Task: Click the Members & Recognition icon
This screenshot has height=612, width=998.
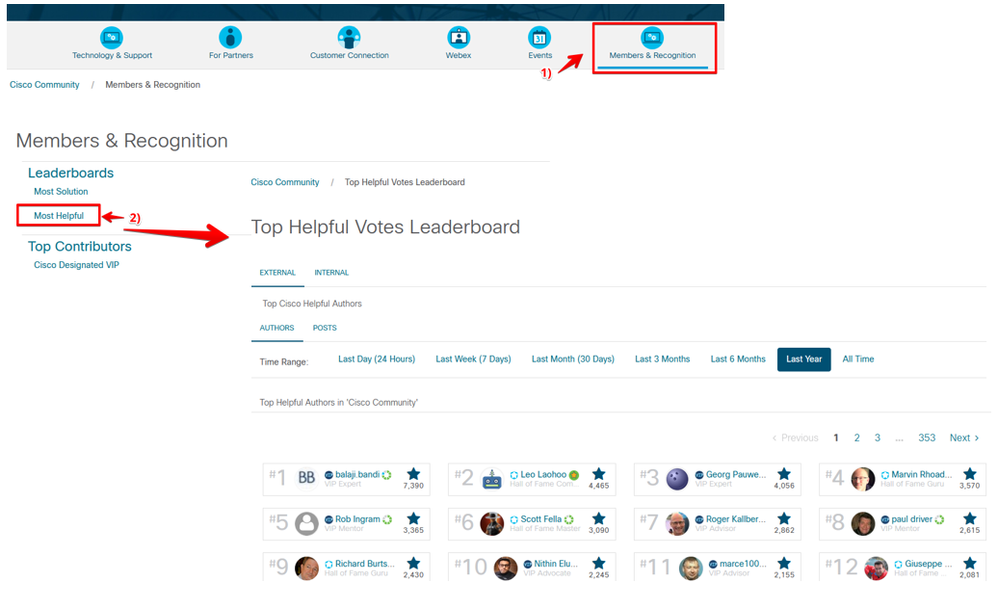Action: pyautogui.click(x=652, y=38)
